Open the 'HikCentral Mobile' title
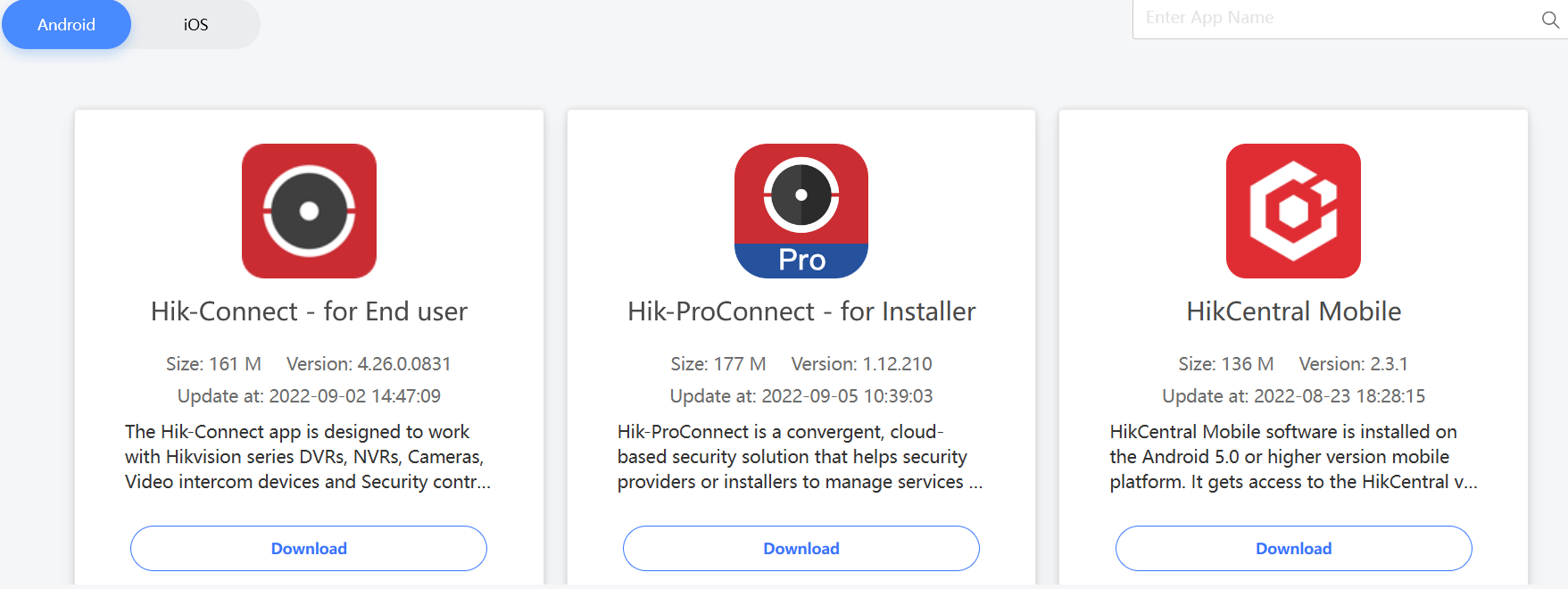This screenshot has height=589, width=1568. coord(1293,311)
